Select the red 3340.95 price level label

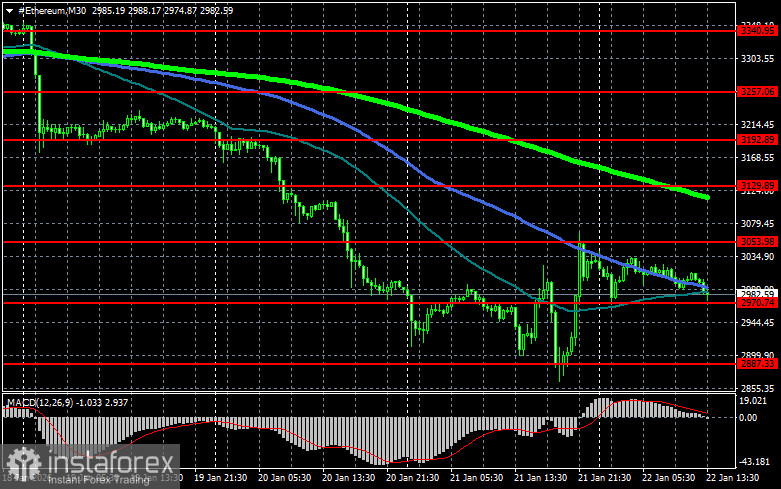tap(758, 31)
